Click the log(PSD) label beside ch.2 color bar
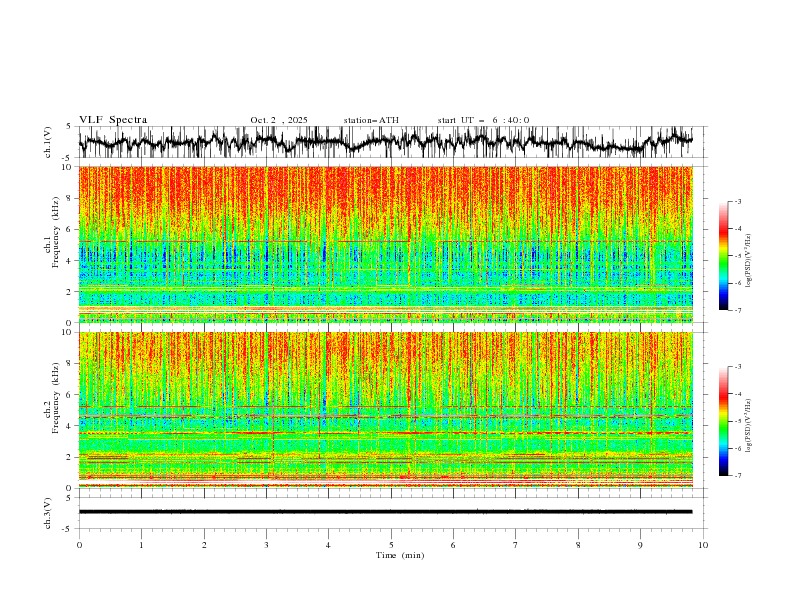 (749, 426)
